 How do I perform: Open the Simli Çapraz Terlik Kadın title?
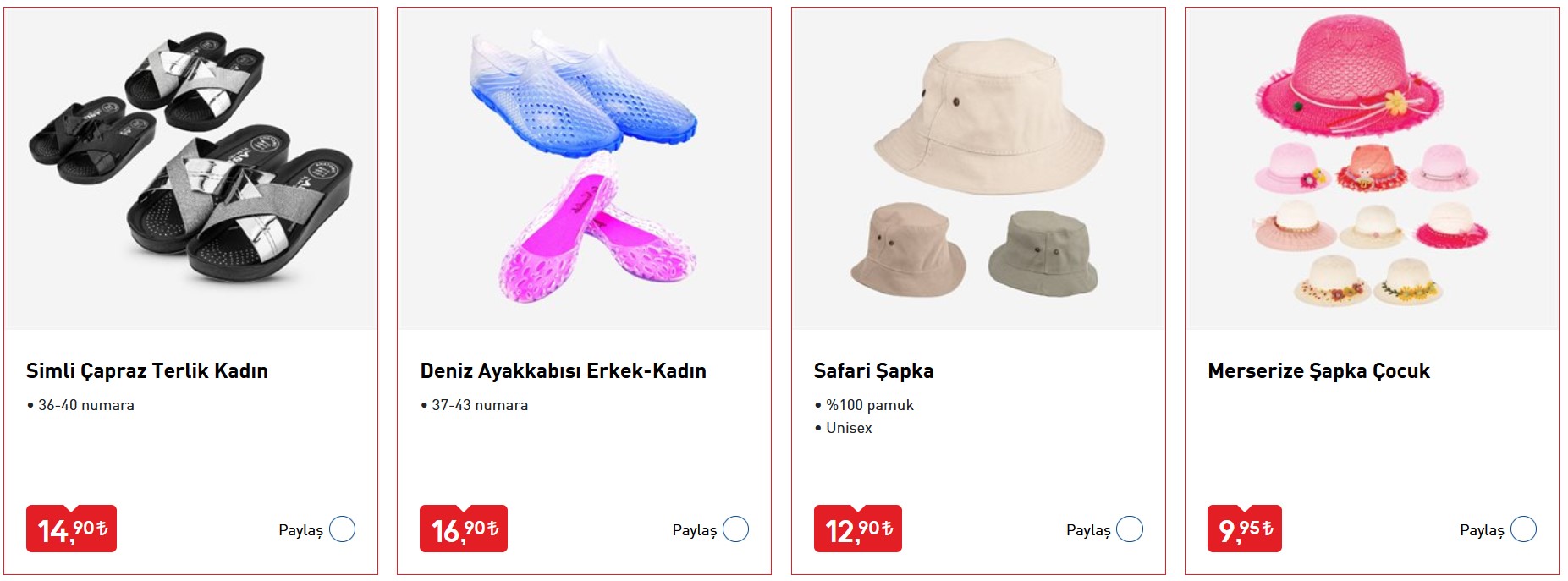tap(147, 371)
